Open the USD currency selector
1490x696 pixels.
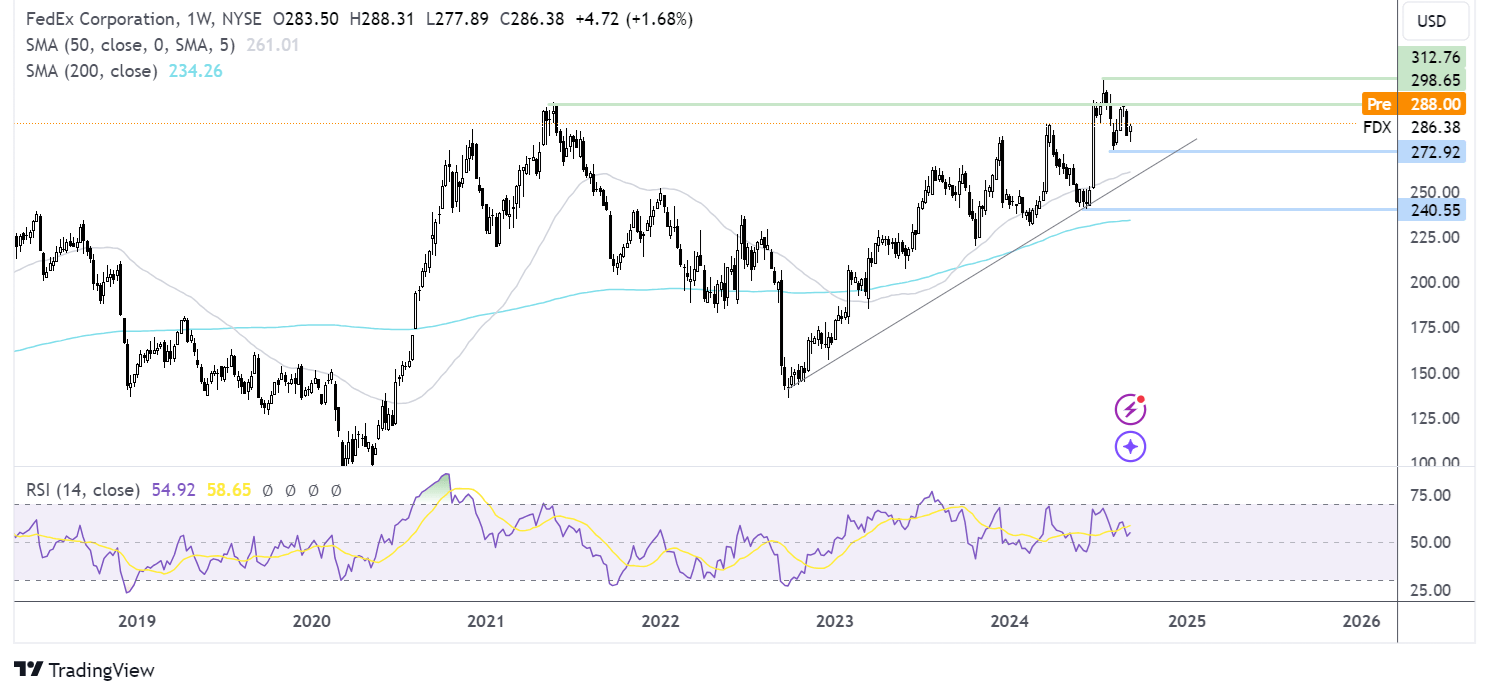1435,20
